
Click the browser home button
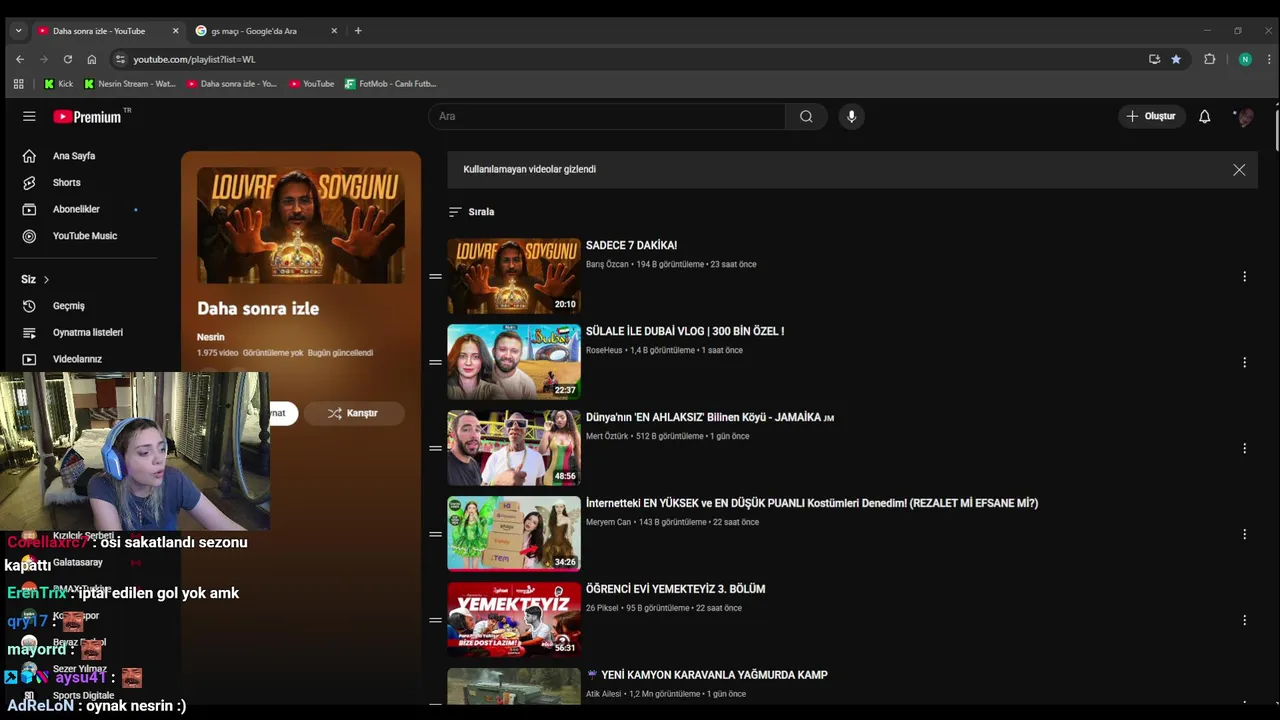[92, 59]
